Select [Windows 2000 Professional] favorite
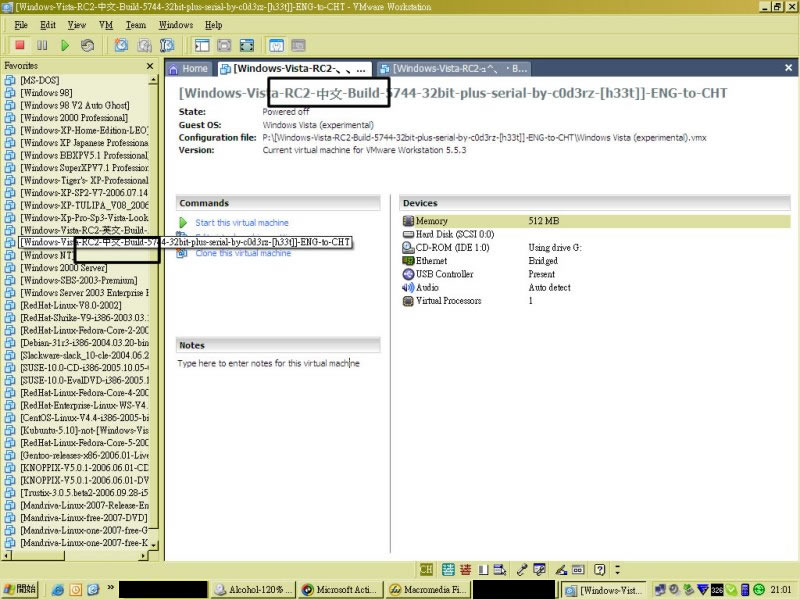This screenshot has height=600, width=800. [x=74, y=118]
